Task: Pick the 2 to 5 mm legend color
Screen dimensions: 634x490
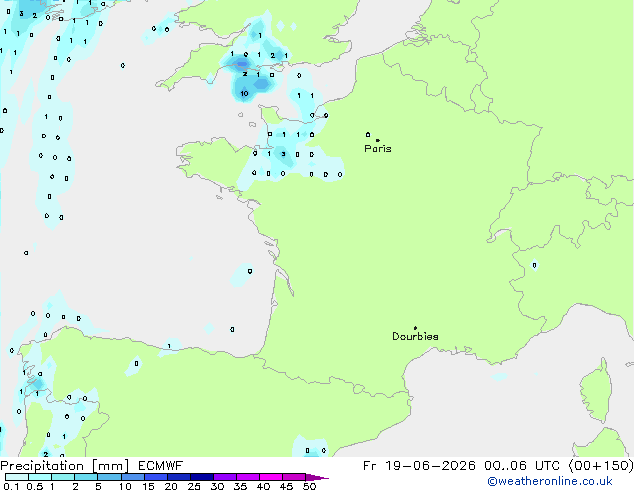Action: tap(86, 477)
